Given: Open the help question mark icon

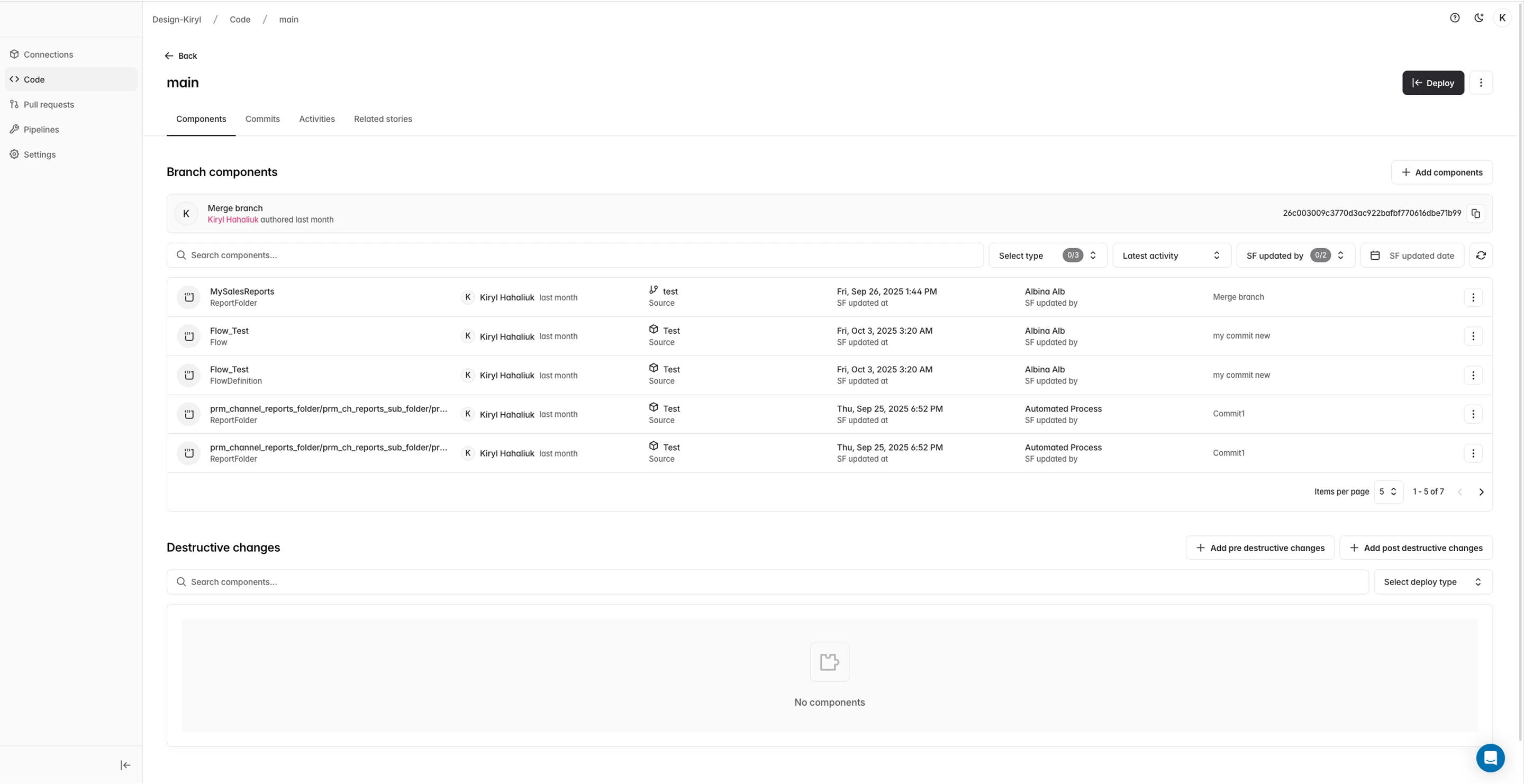Looking at the screenshot, I should 1455,18.
